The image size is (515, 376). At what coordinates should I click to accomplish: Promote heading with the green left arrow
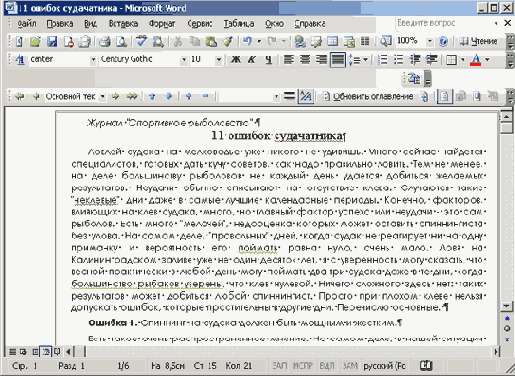tap(36, 97)
